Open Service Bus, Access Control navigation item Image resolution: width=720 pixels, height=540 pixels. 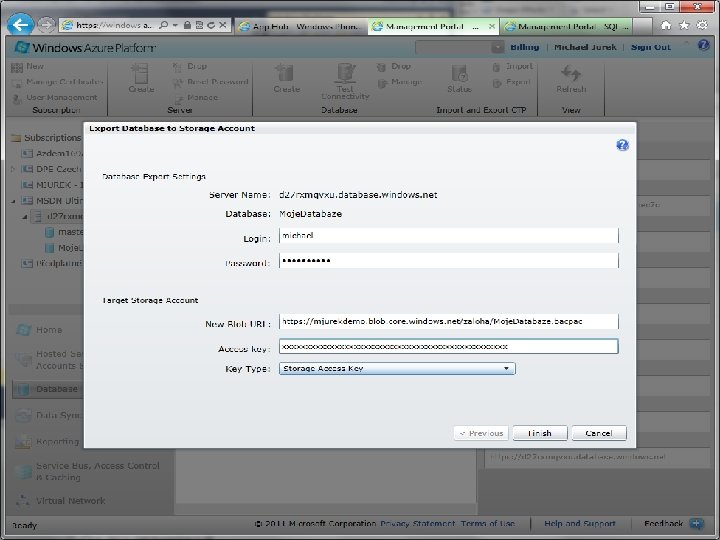pos(87,471)
